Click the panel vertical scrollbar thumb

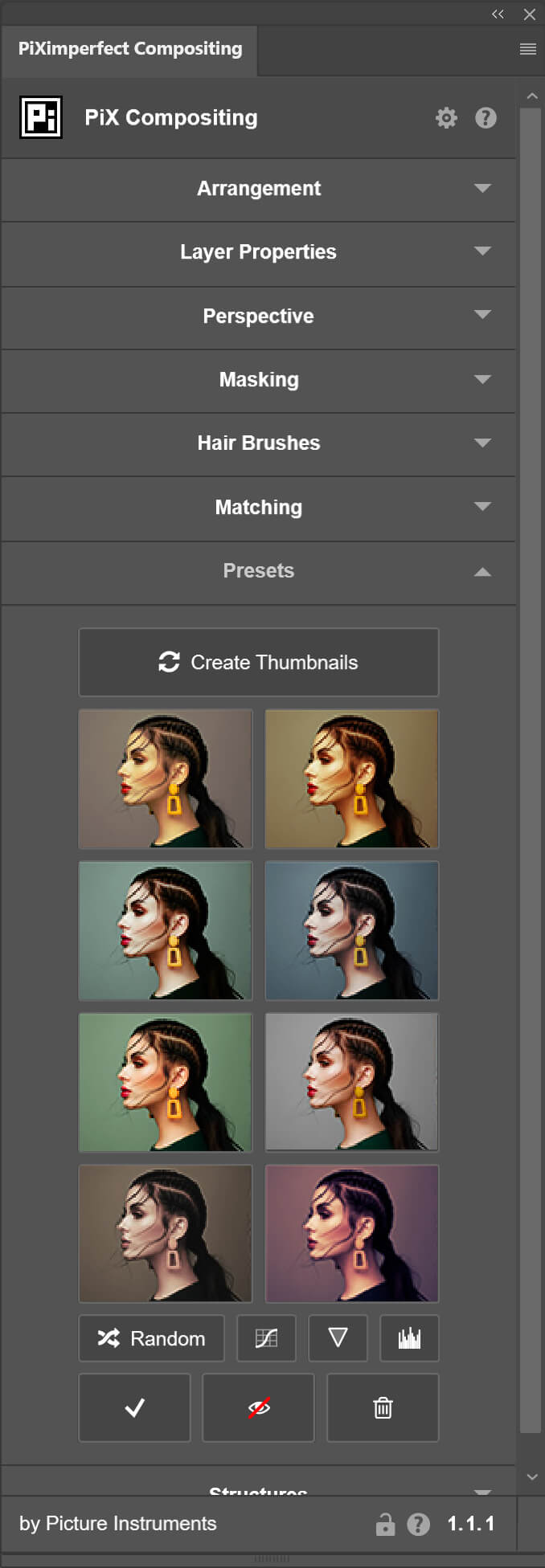pyautogui.click(x=531, y=771)
